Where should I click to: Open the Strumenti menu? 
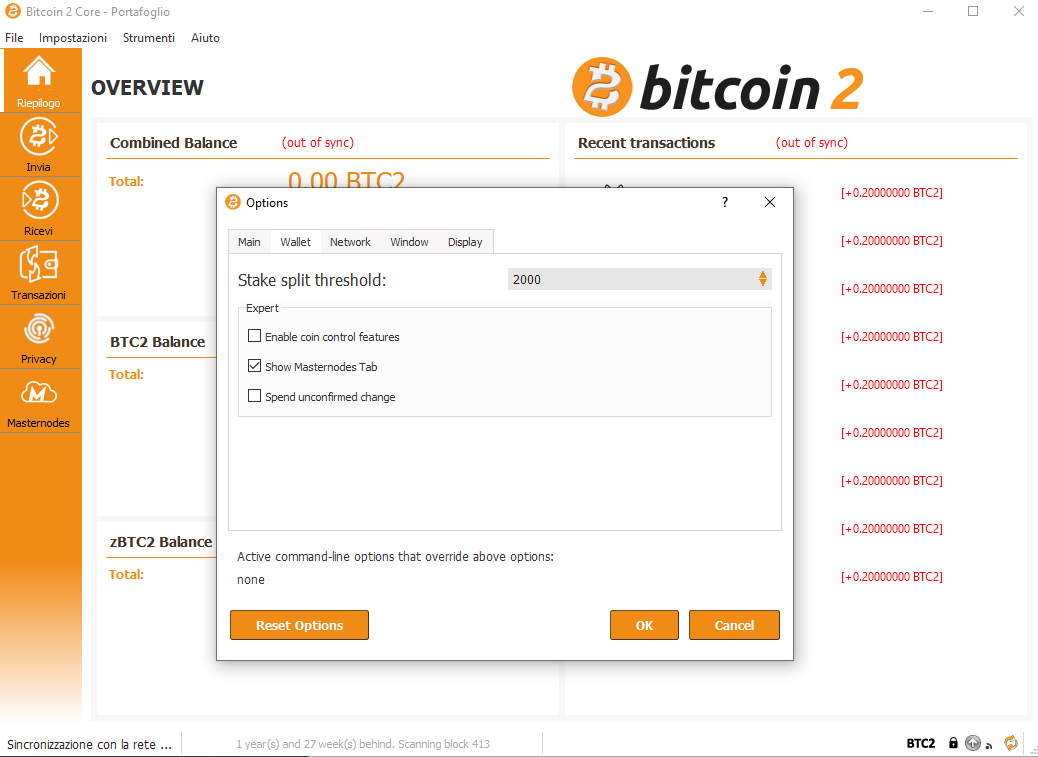(x=149, y=38)
